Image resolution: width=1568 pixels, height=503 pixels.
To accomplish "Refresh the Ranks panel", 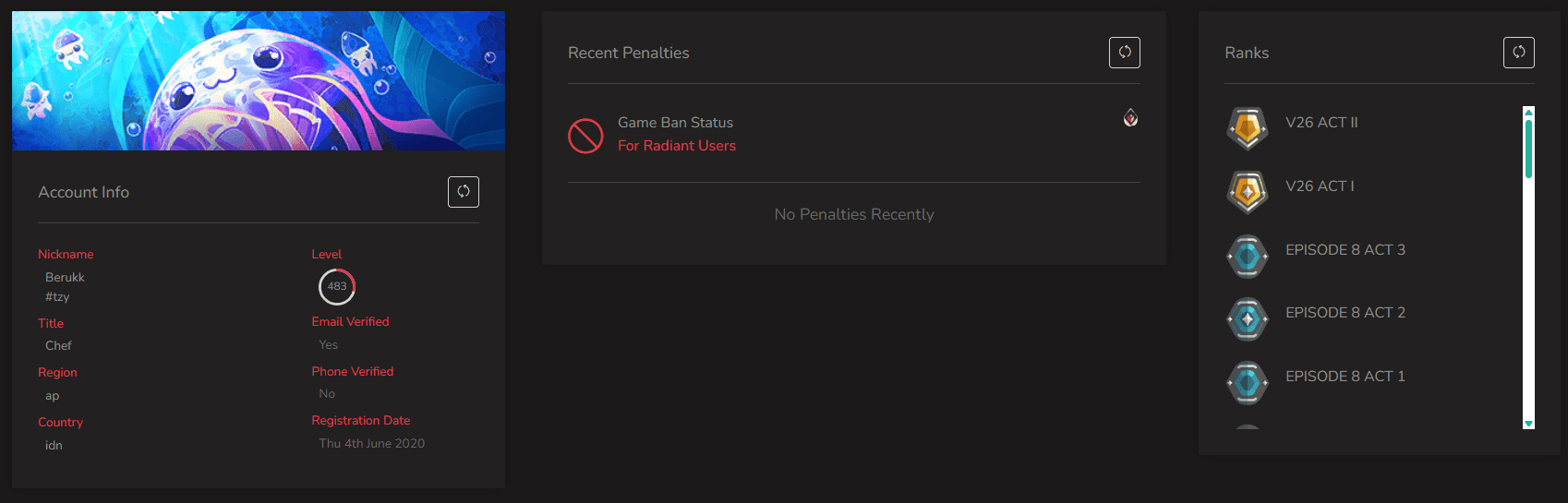I will tap(1519, 53).
